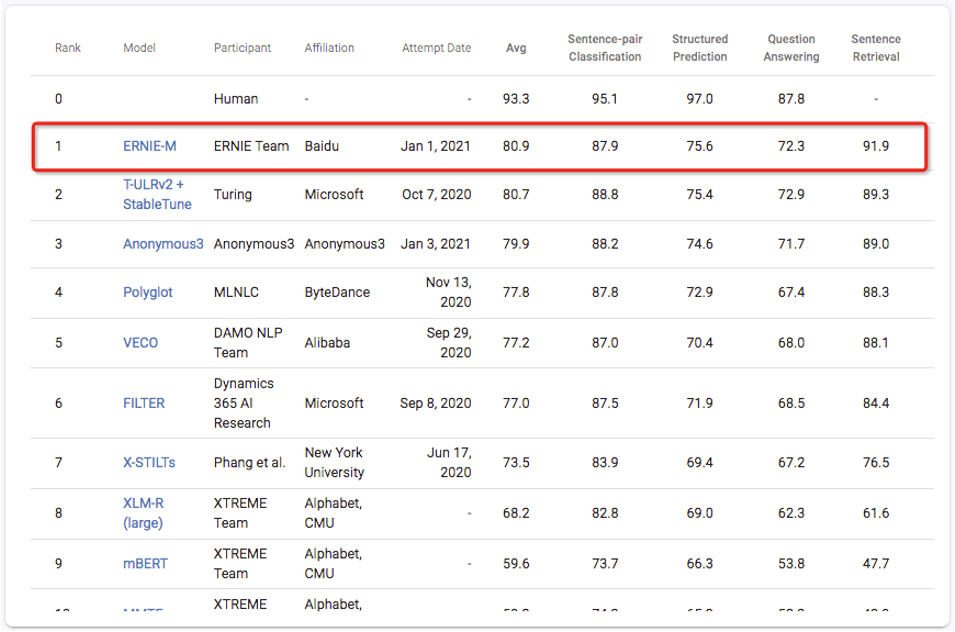
Task: Click the X-STILTs model link
Action: pyautogui.click(x=150, y=463)
